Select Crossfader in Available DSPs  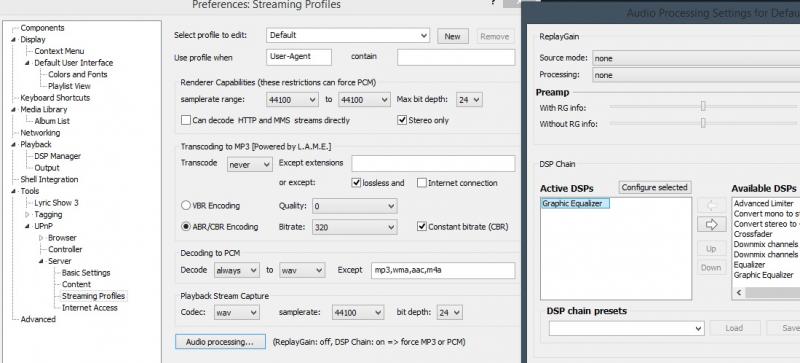753,234
